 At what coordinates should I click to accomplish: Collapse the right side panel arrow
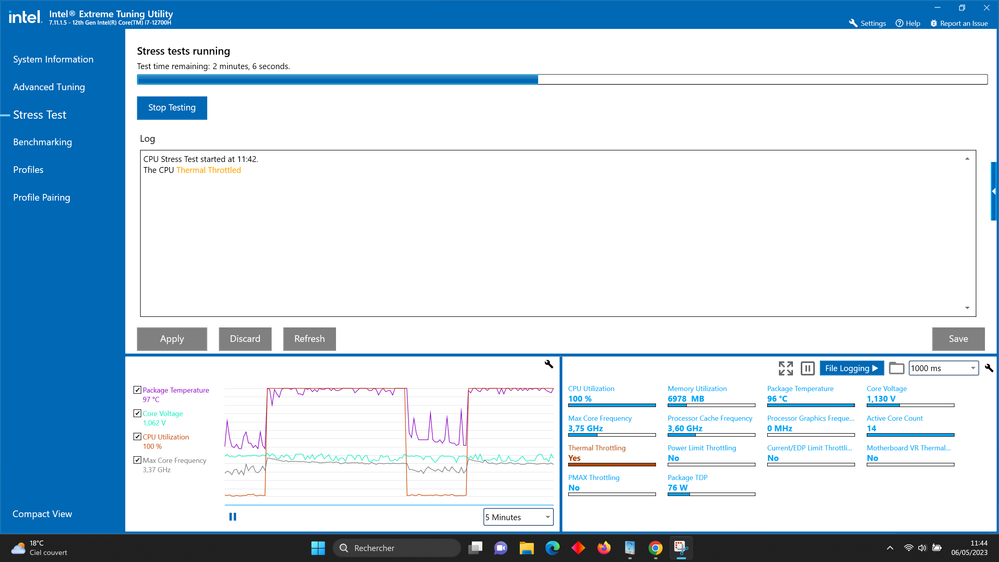pyautogui.click(x=994, y=191)
